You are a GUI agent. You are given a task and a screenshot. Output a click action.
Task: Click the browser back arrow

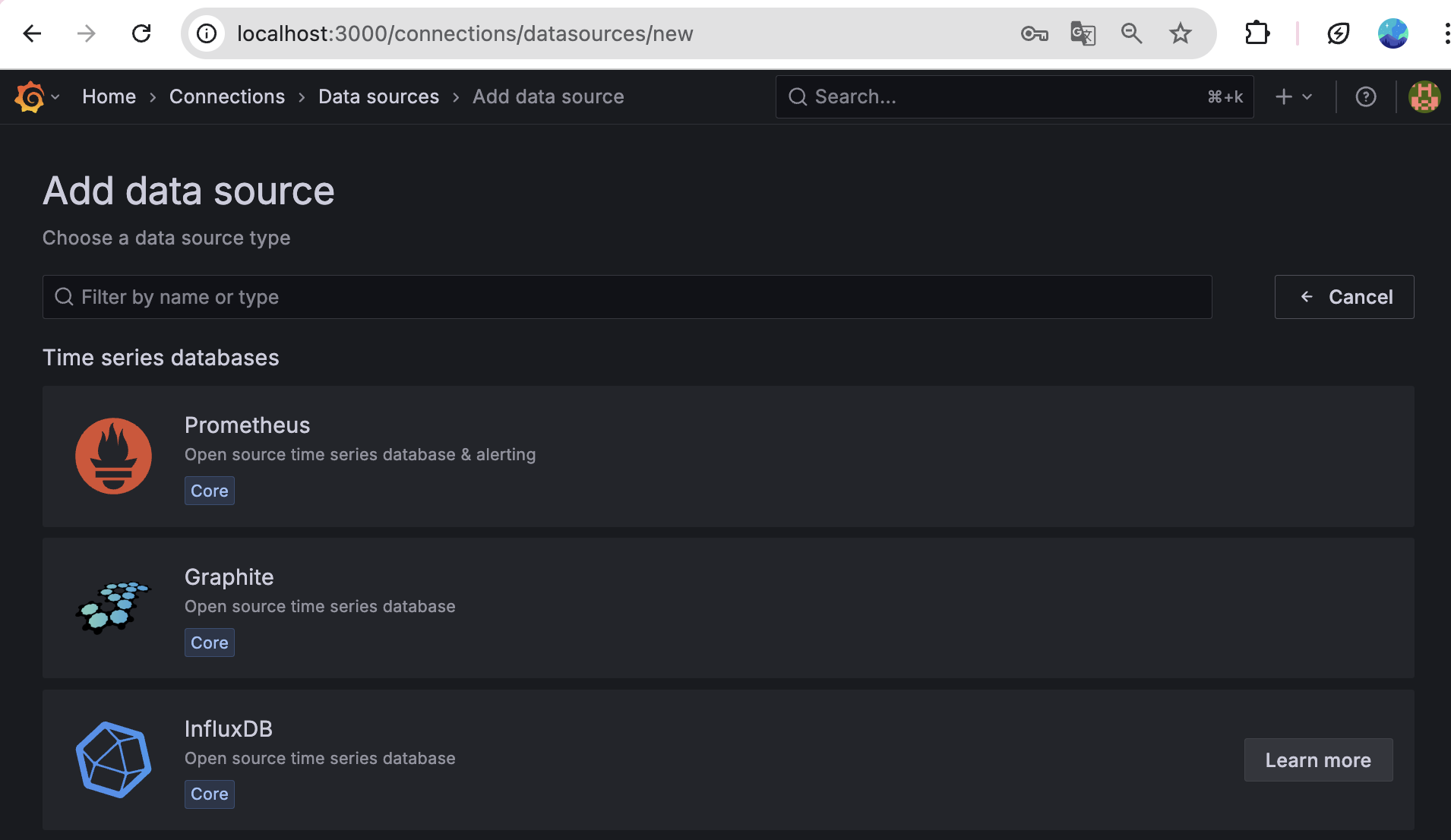(32, 33)
